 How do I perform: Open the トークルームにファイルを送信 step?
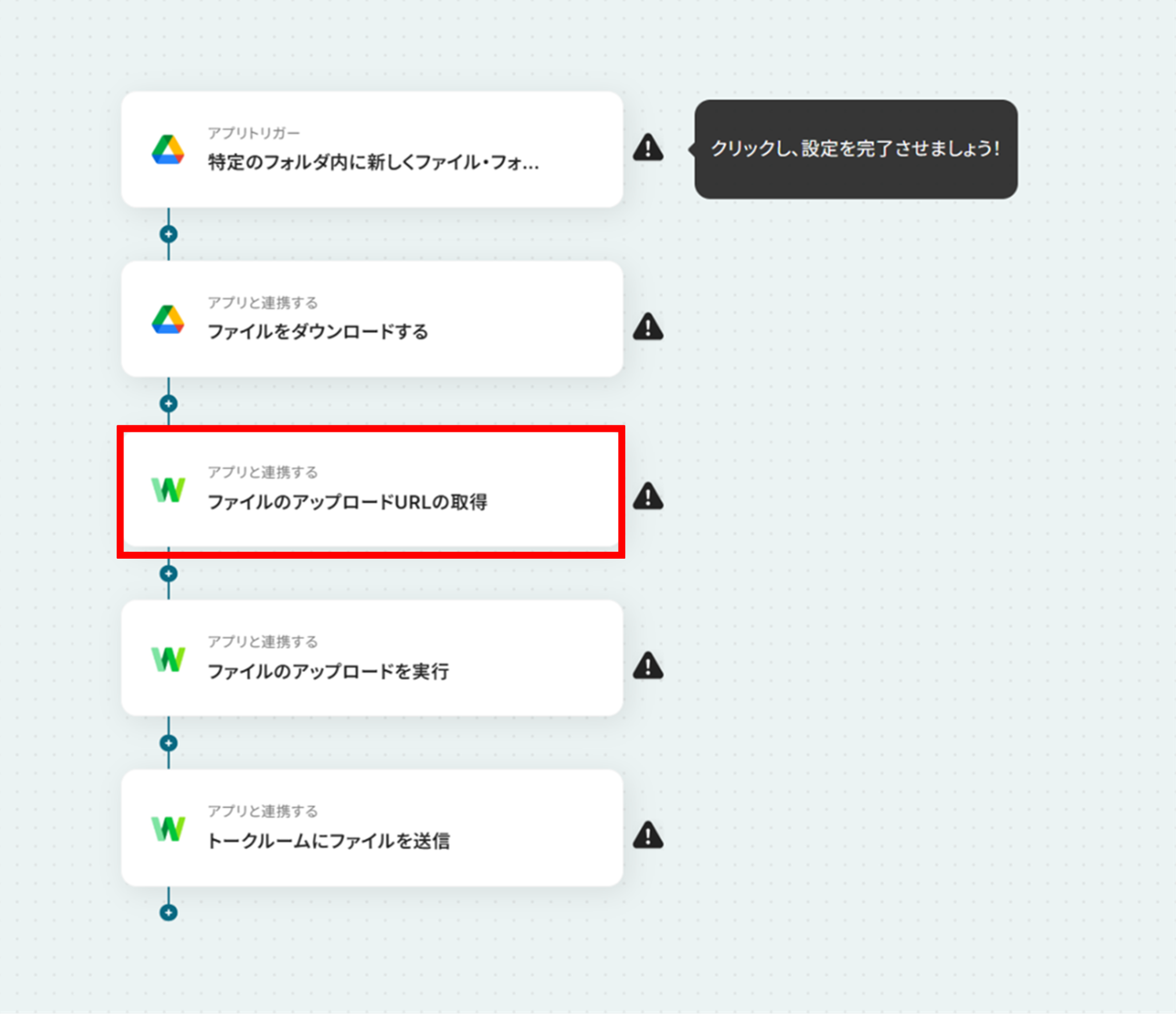(x=372, y=828)
